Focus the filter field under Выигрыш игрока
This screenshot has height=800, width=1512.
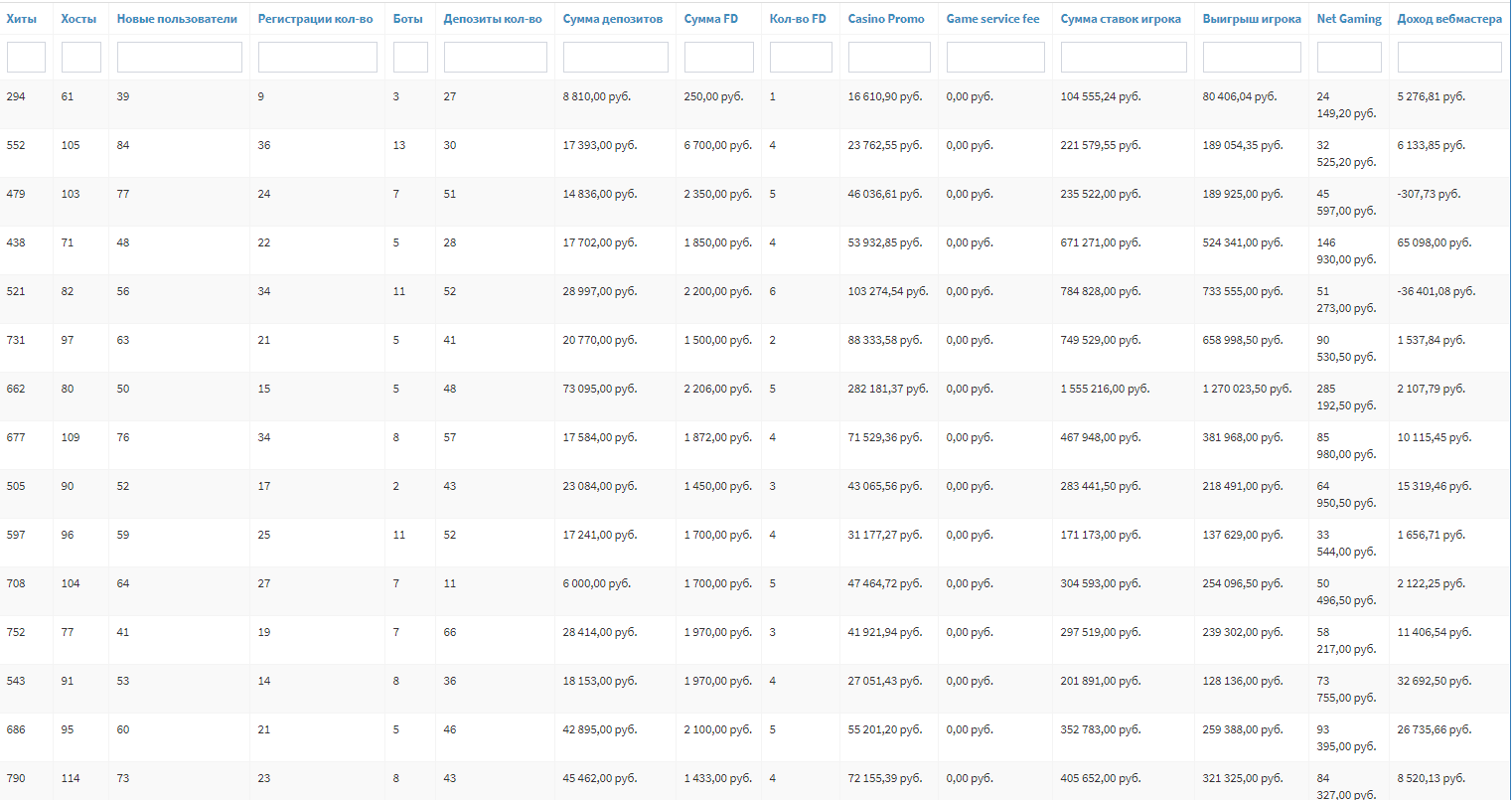[x=1251, y=58]
